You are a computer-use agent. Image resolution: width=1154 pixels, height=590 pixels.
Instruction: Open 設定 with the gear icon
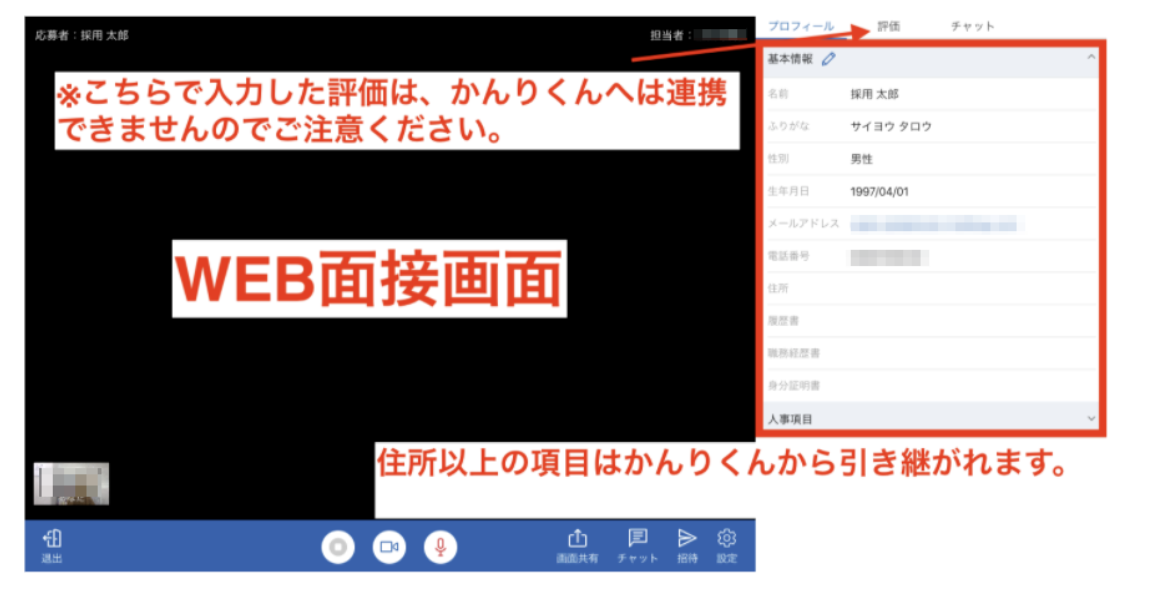pos(727,543)
